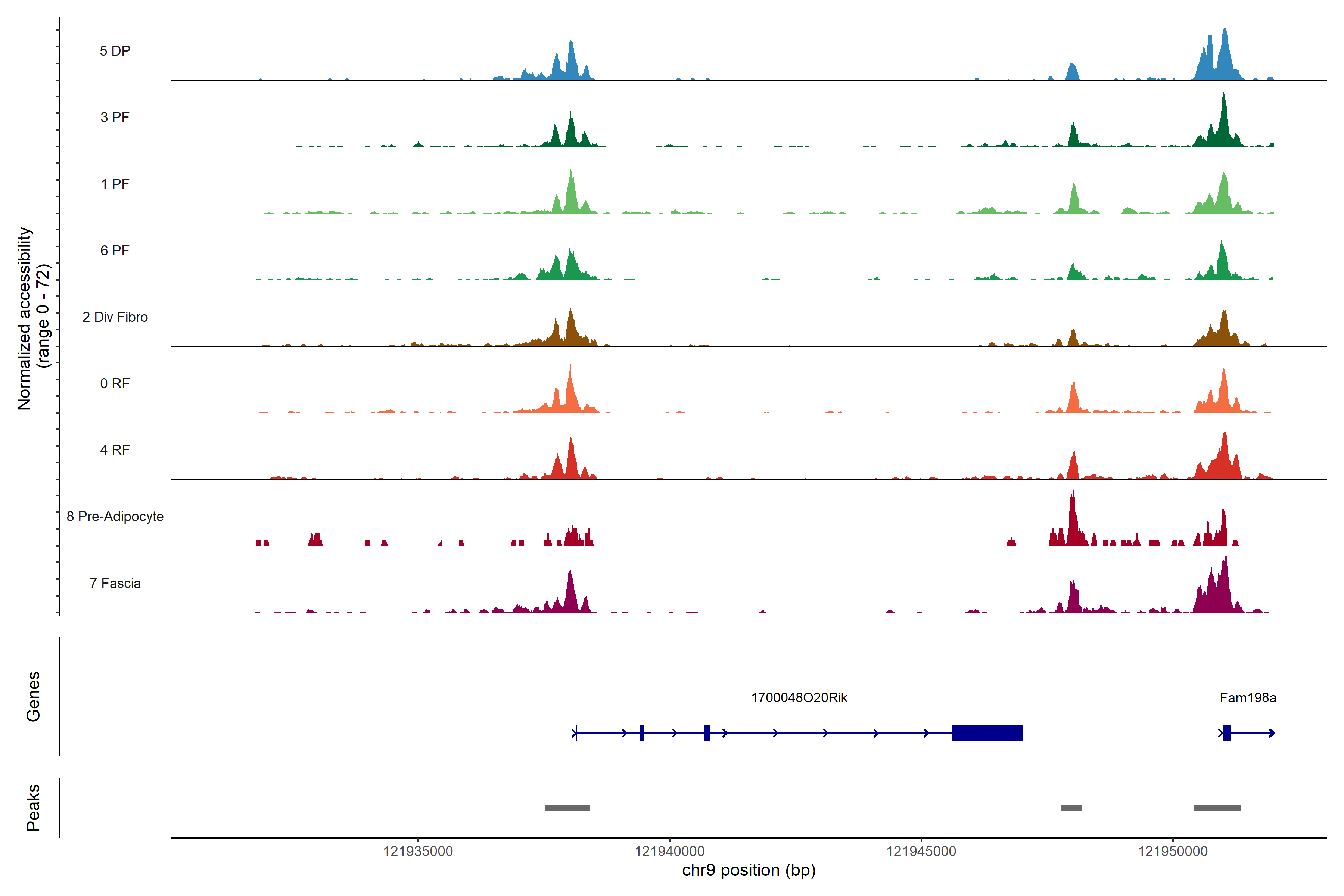Viewport: 1344px width, 896px height.
Task: Click the 2 Div Fibro track label
Action: coord(115,317)
